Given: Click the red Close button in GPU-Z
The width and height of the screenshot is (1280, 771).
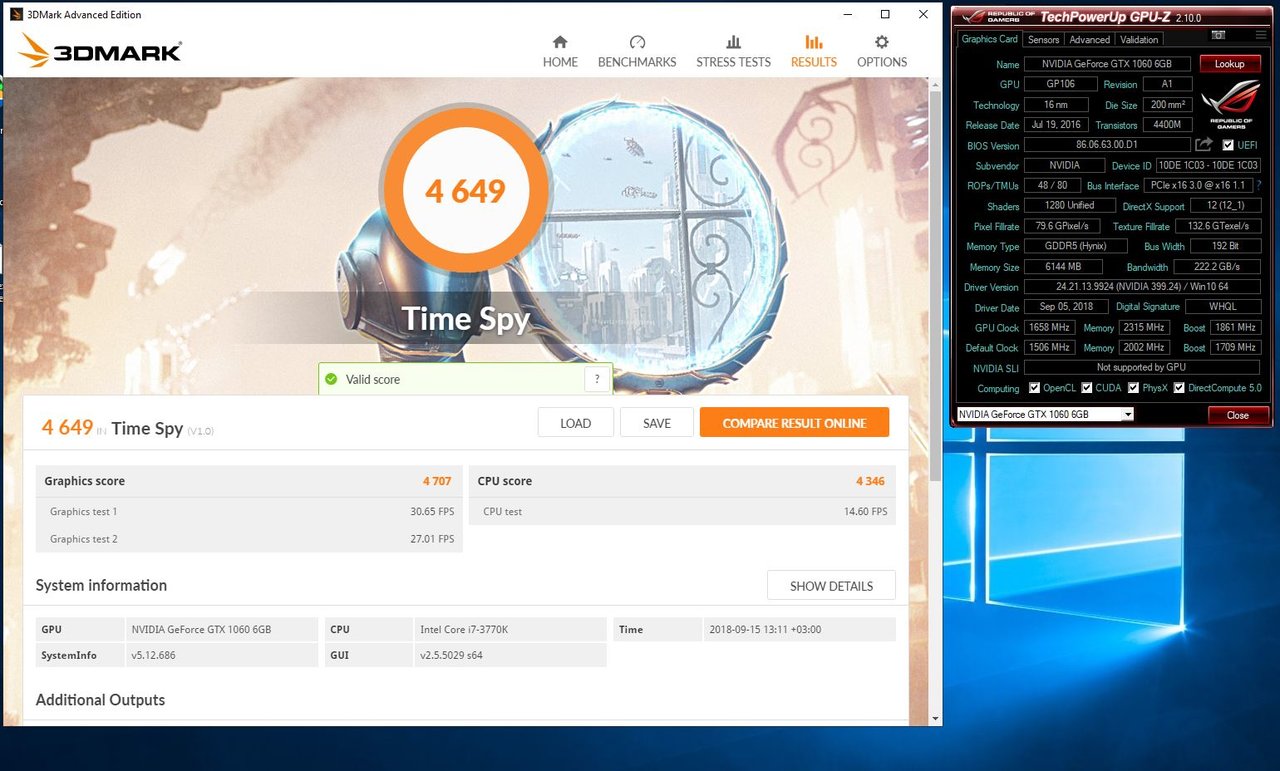Looking at the screenshot, I should [x=1237, y=415].
